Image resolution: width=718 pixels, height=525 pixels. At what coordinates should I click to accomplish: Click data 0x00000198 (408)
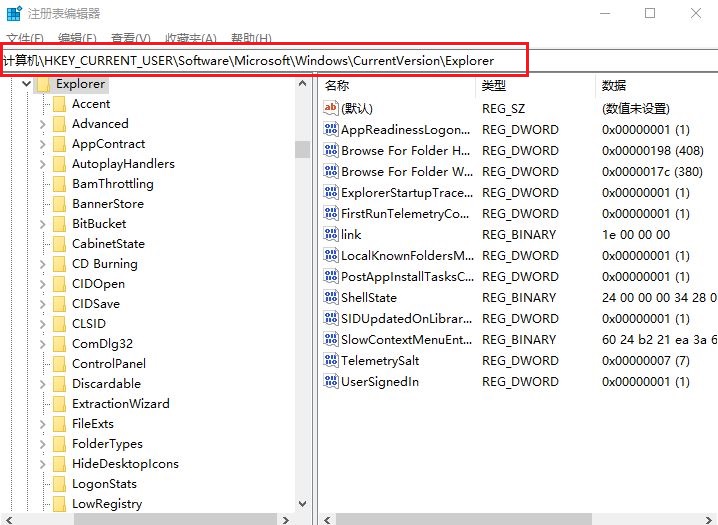(x=653, y=151)
